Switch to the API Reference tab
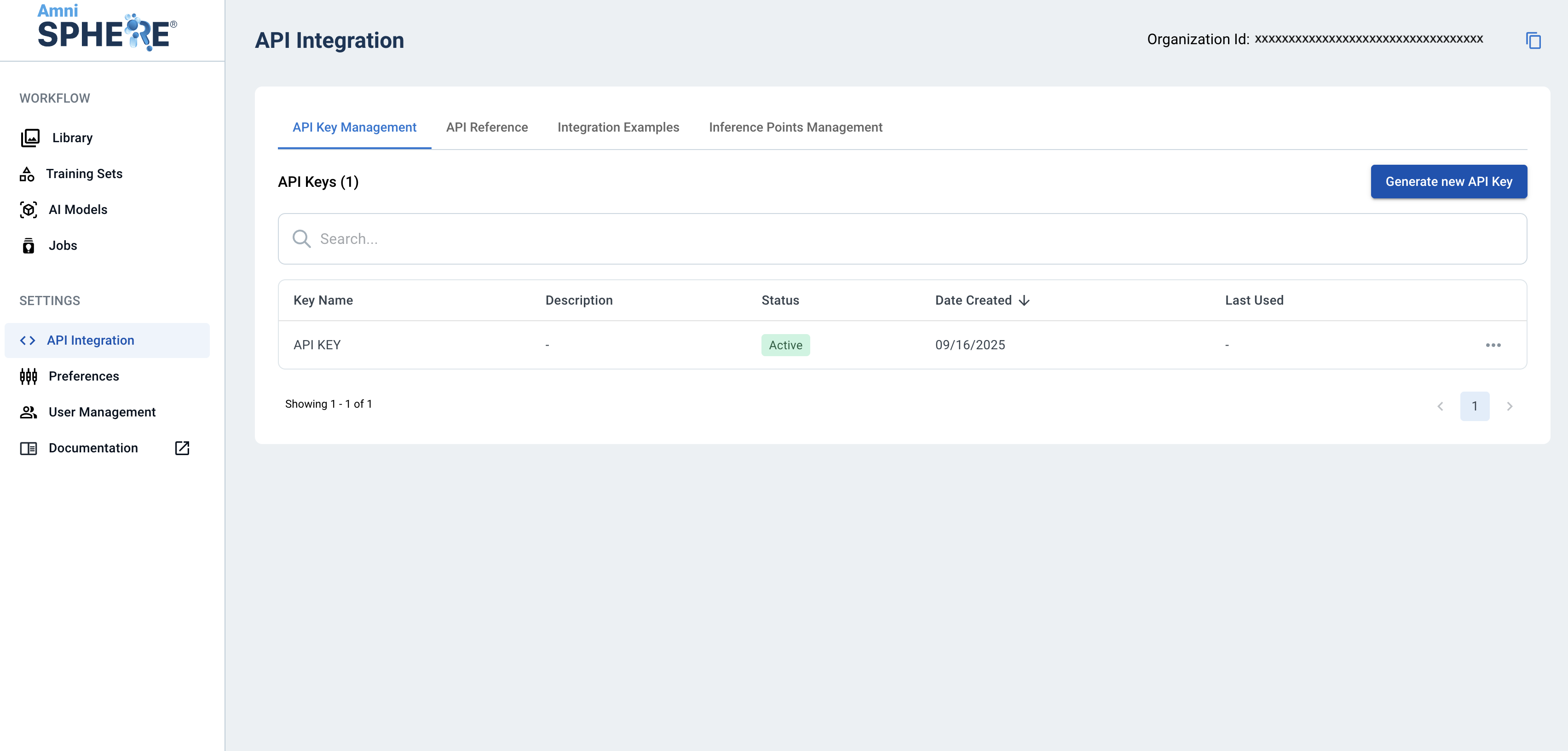This screenshot has width=1568, height=751. tap(486, 127)
